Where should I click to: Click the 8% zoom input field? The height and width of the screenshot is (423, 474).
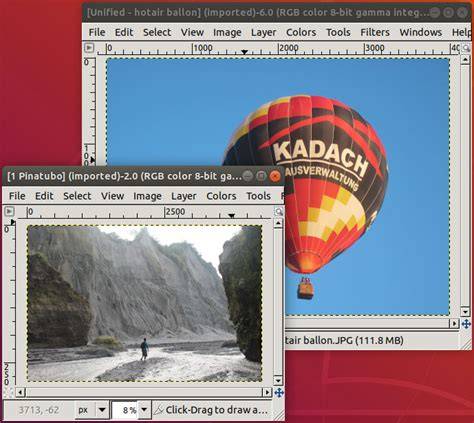pos(125,410)
